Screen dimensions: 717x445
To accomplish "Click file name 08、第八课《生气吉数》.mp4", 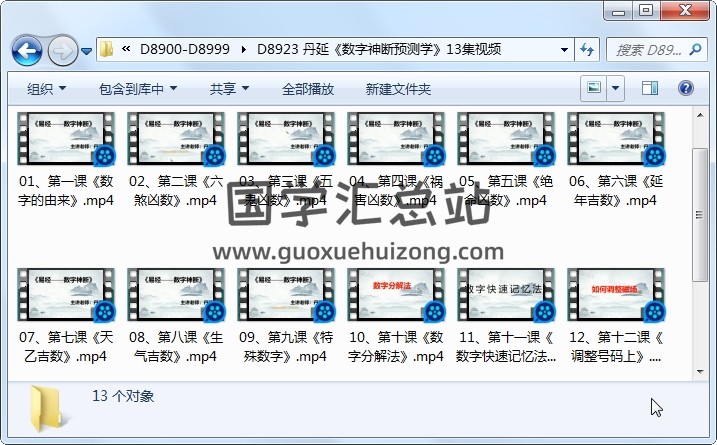I will pos(176,347).
